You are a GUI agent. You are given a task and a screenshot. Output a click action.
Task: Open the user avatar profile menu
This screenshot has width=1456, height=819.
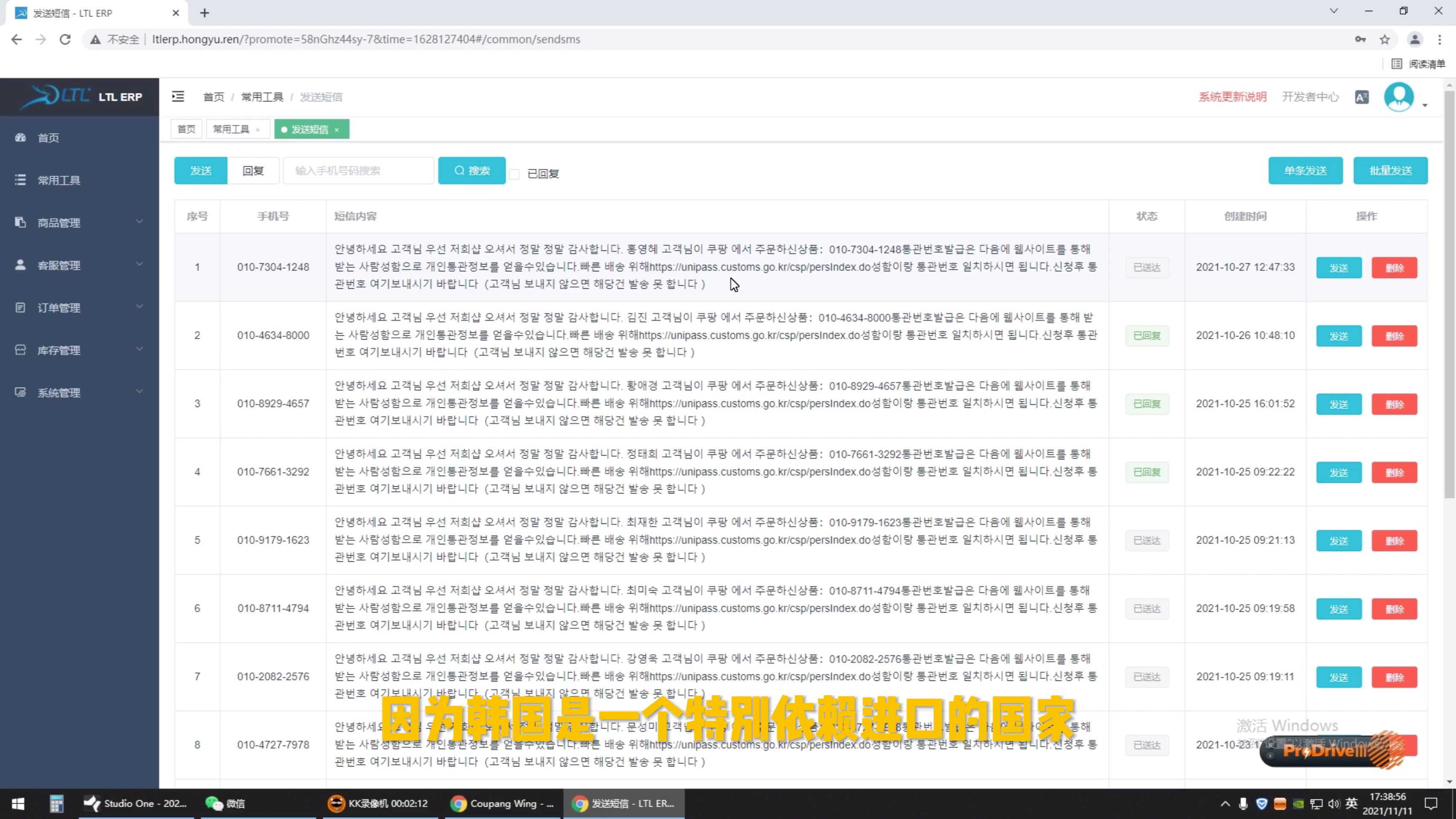coord(1399,97)
